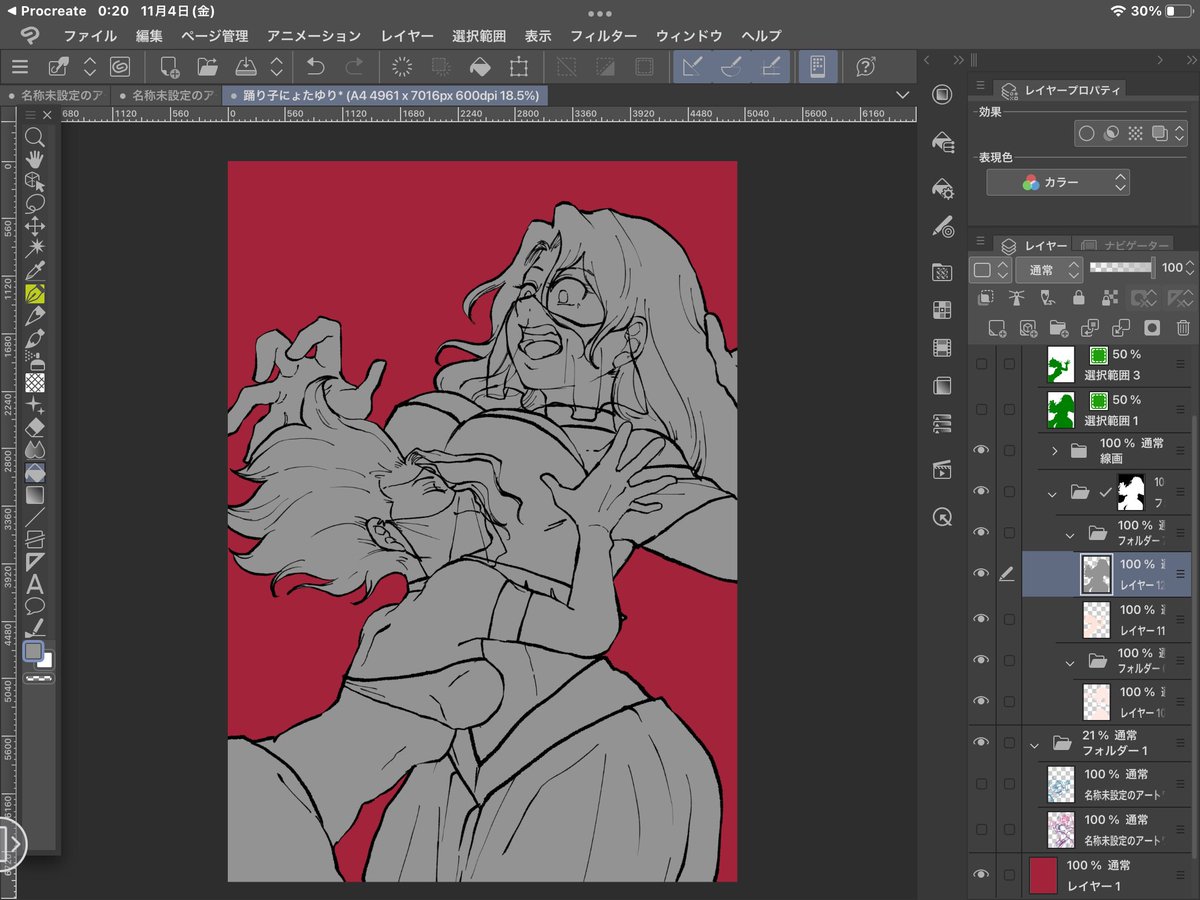
Task: Select the Text tool
Action: 35,585
